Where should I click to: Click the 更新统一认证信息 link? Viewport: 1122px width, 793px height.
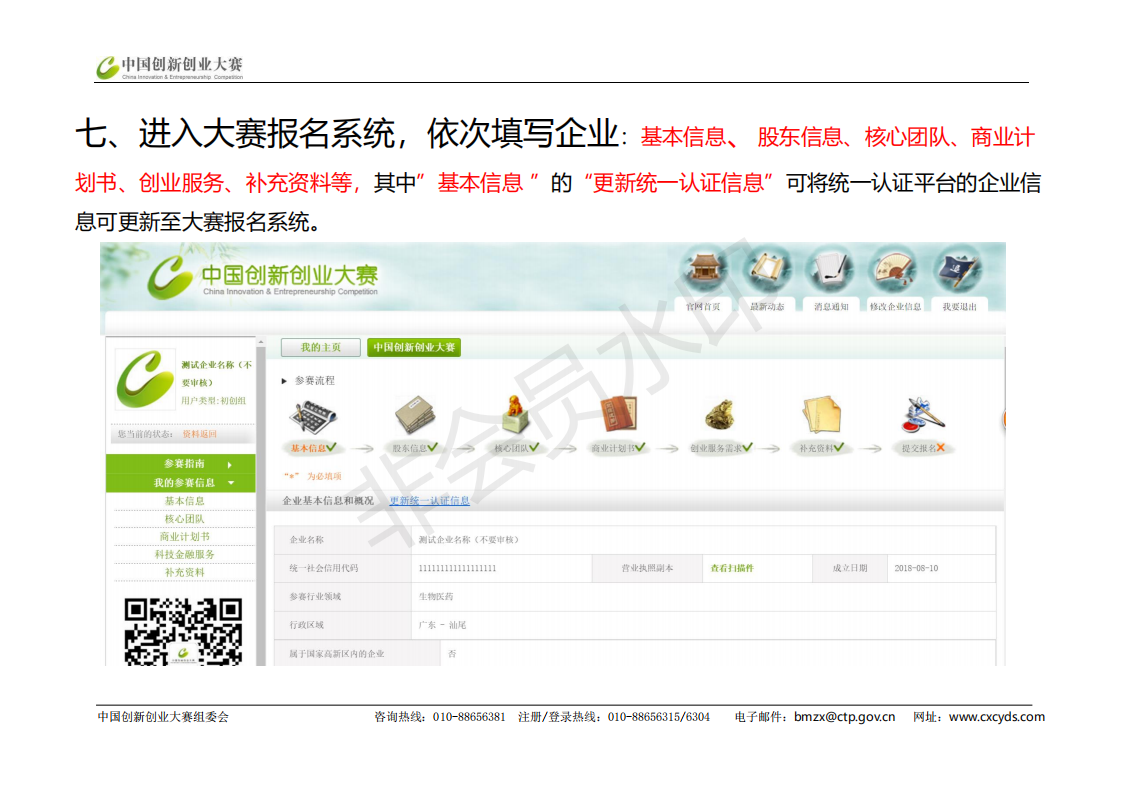coord(429,500)
